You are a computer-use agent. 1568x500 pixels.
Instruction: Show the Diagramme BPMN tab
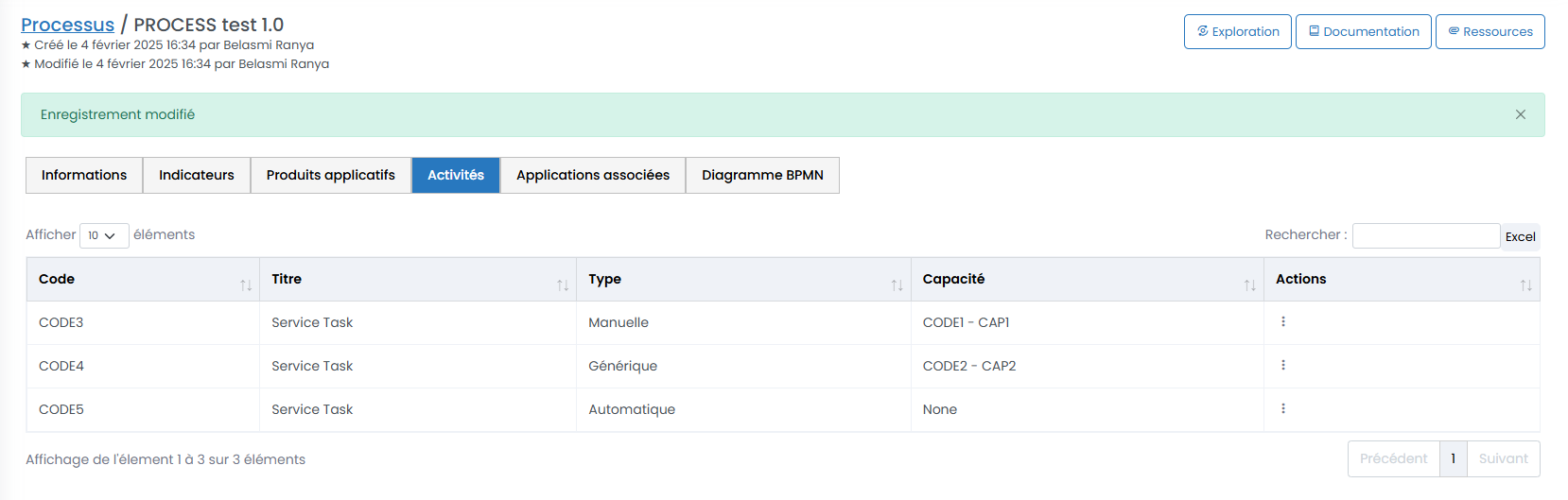(762, 176)
